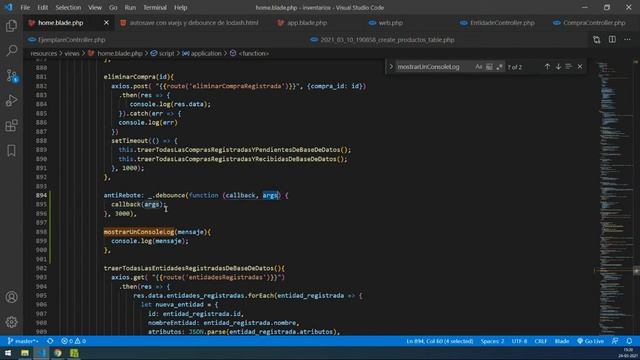Click the application breadcrumb segment
The width and height of the screenshot is (640, 360).
pos(202,53)
